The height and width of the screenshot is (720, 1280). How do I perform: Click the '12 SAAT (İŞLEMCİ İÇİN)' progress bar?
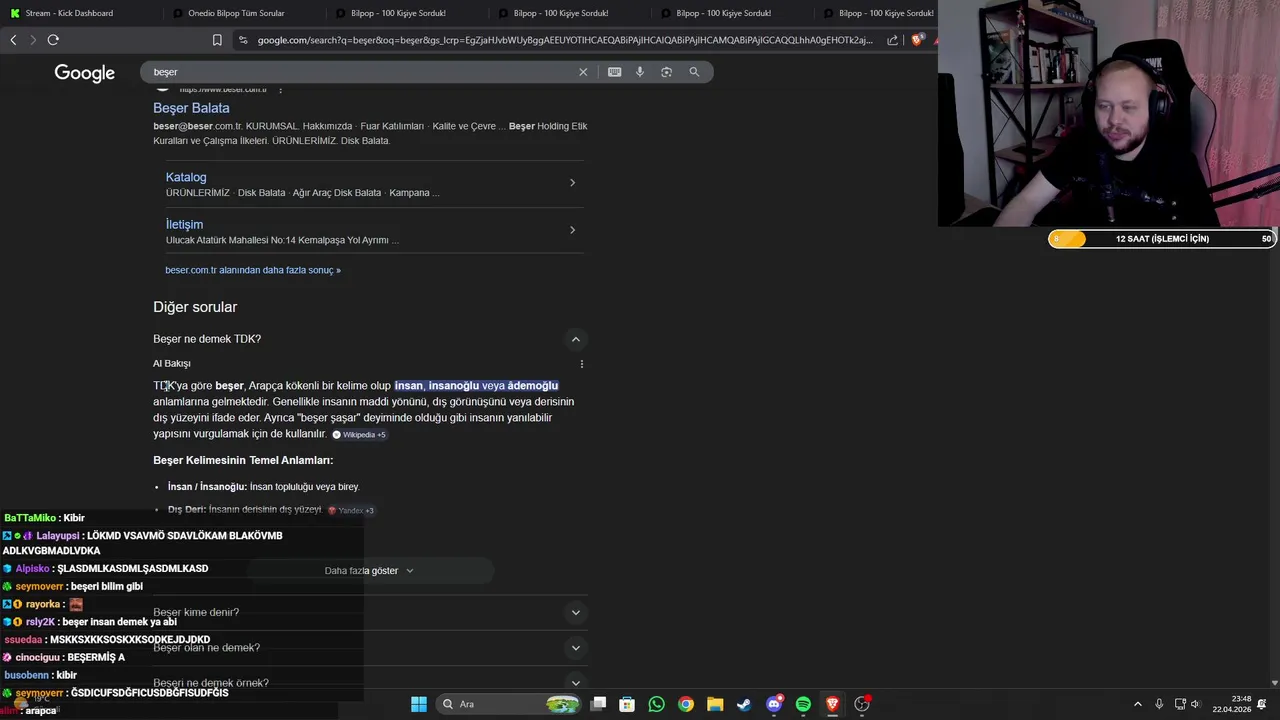click(x=1162, y=239)
